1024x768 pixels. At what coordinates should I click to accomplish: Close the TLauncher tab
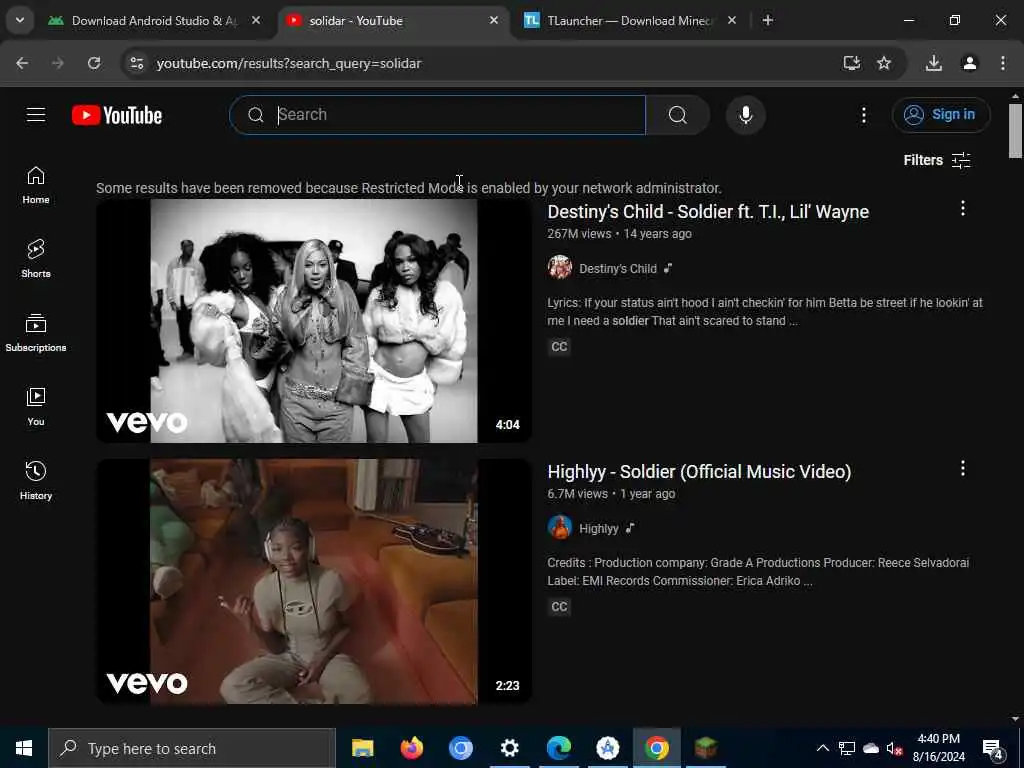pyautogui.click(x=731, y=21)
